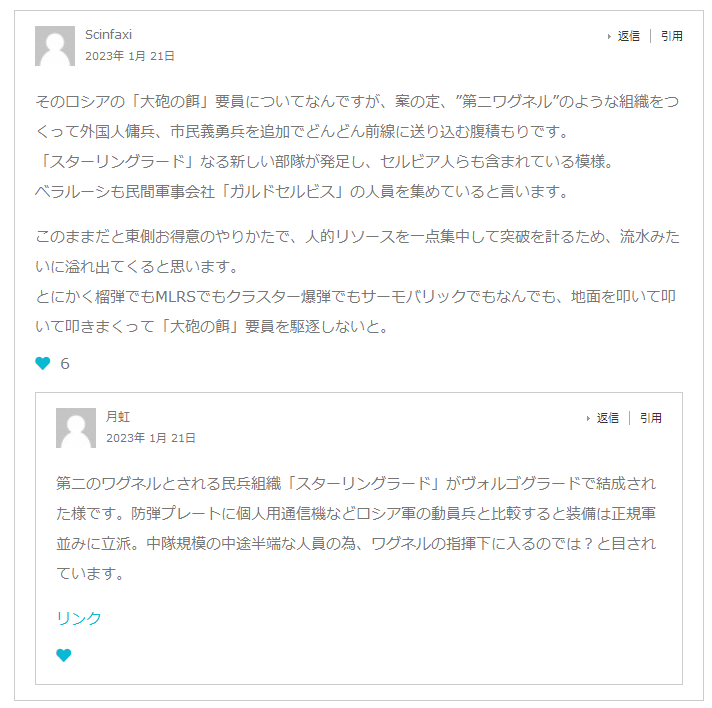This screenshot has height=708, width=712.
Task: Click 月虹's gray avatar image
Action: pos(76,428)
